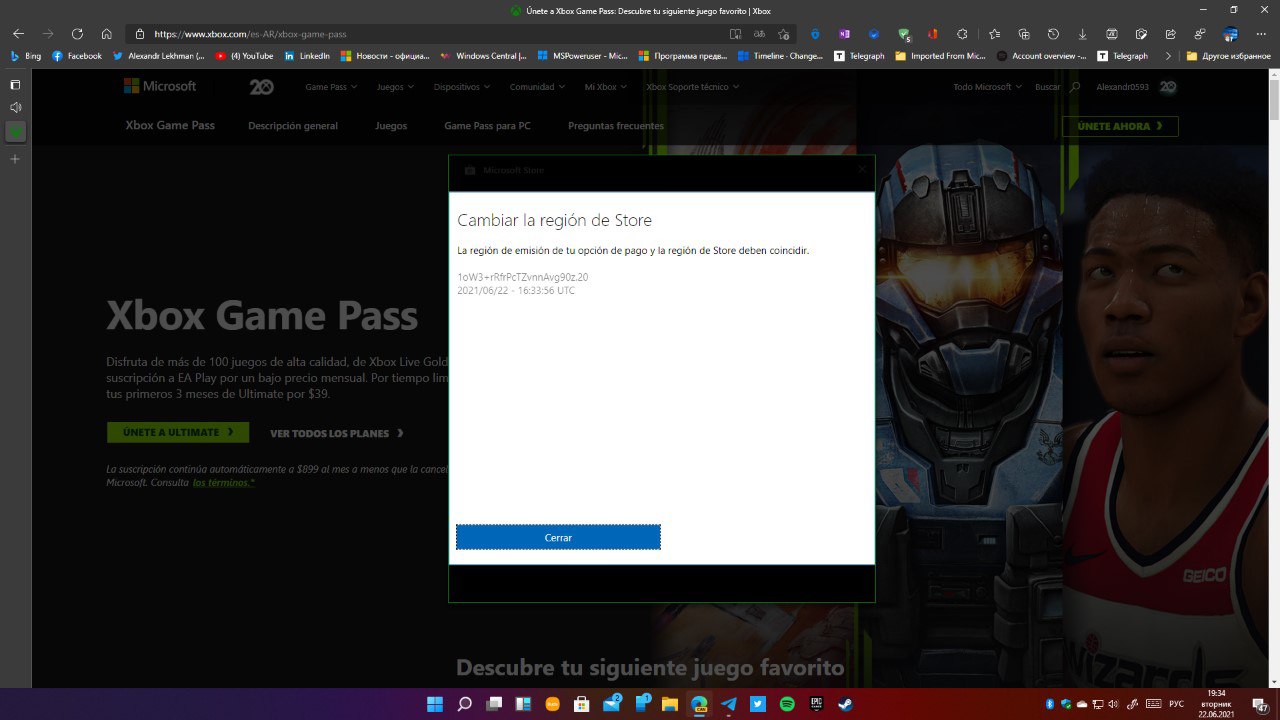Screen dimensions: 1280x720
Task: Close the Microsoft Store dialog with X
Action: point(862,169)
